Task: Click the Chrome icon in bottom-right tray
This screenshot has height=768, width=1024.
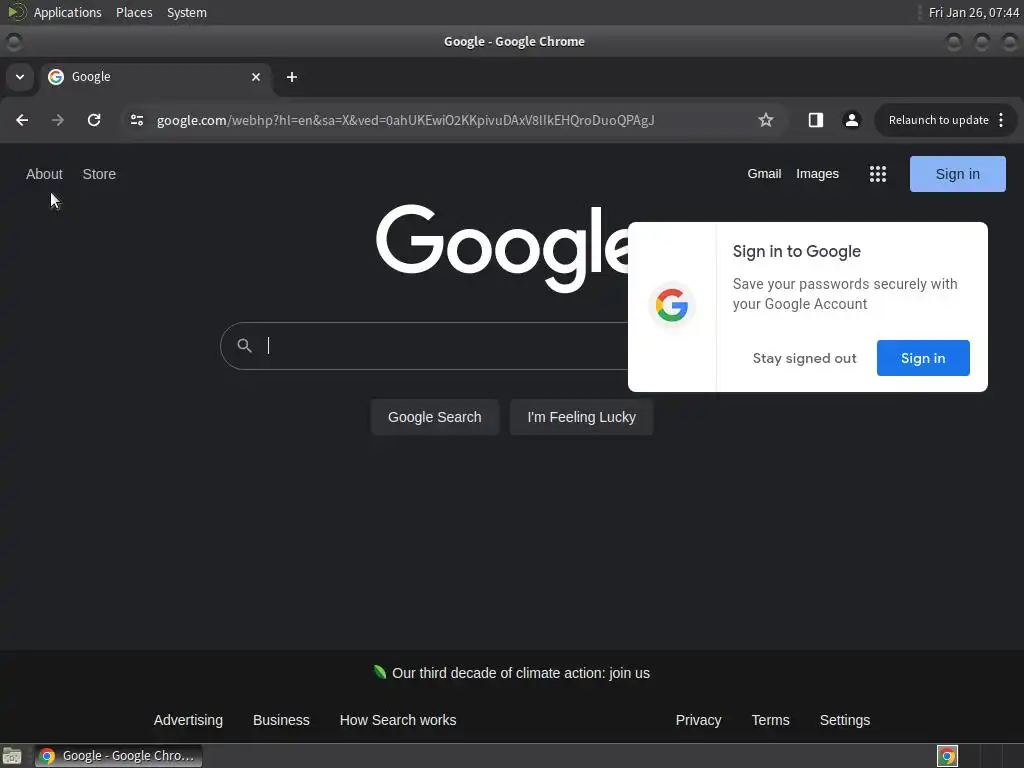Action: pyautogui.click(x=947, y=756)
